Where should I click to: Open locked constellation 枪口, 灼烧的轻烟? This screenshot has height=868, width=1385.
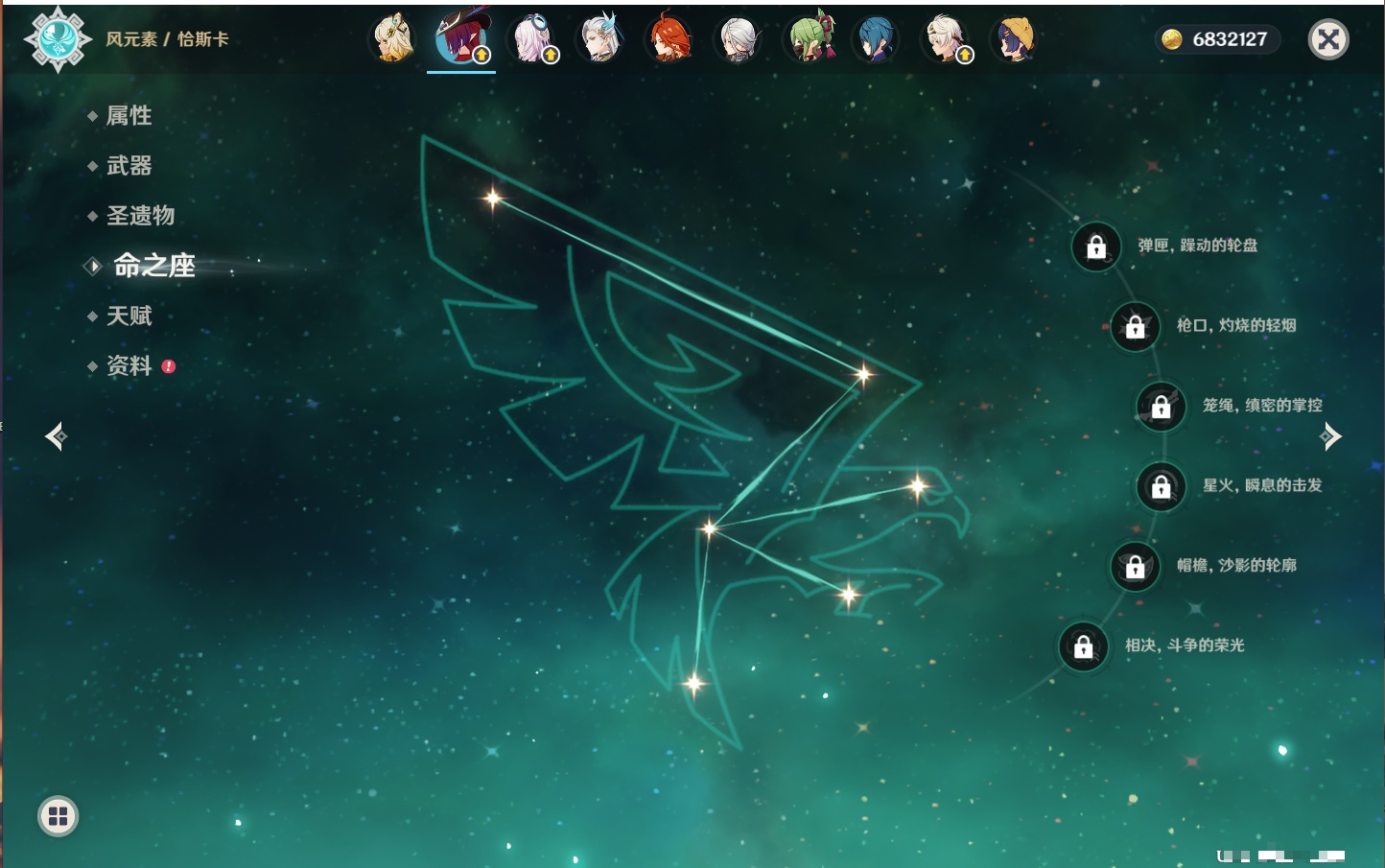point(1136,326)
